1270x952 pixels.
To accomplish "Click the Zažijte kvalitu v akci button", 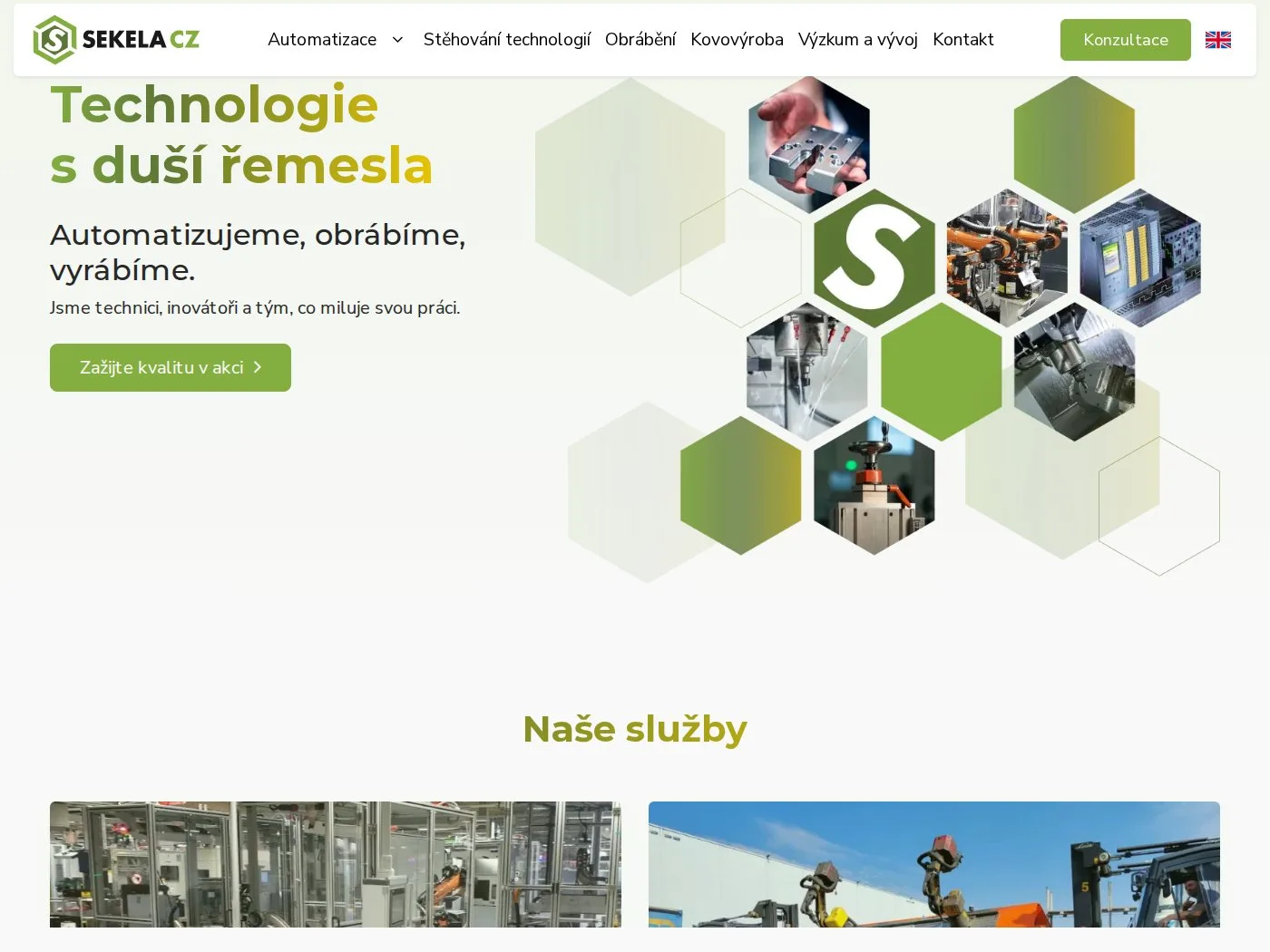I will (x=171, y=367).
